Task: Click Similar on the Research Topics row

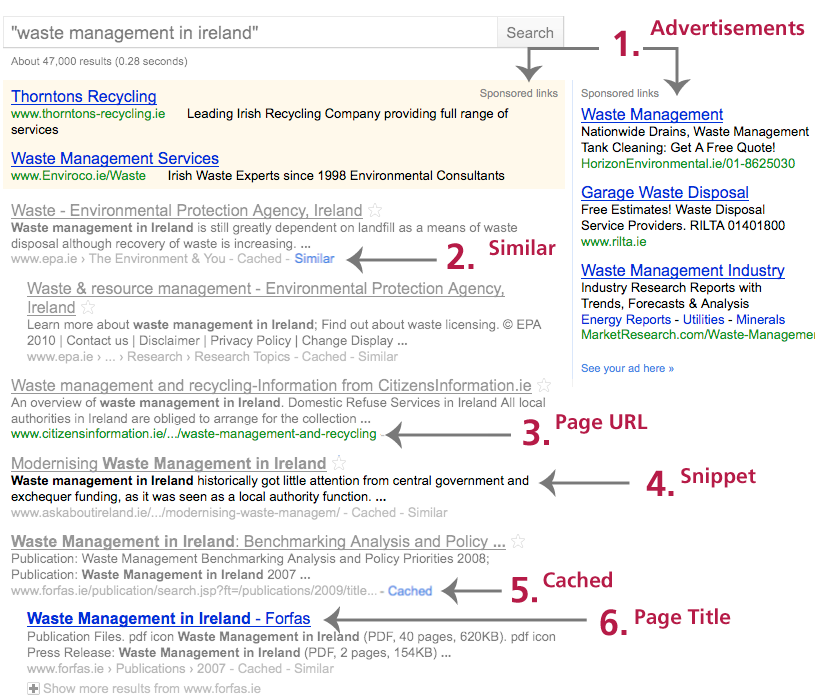Action: [378, 357]
